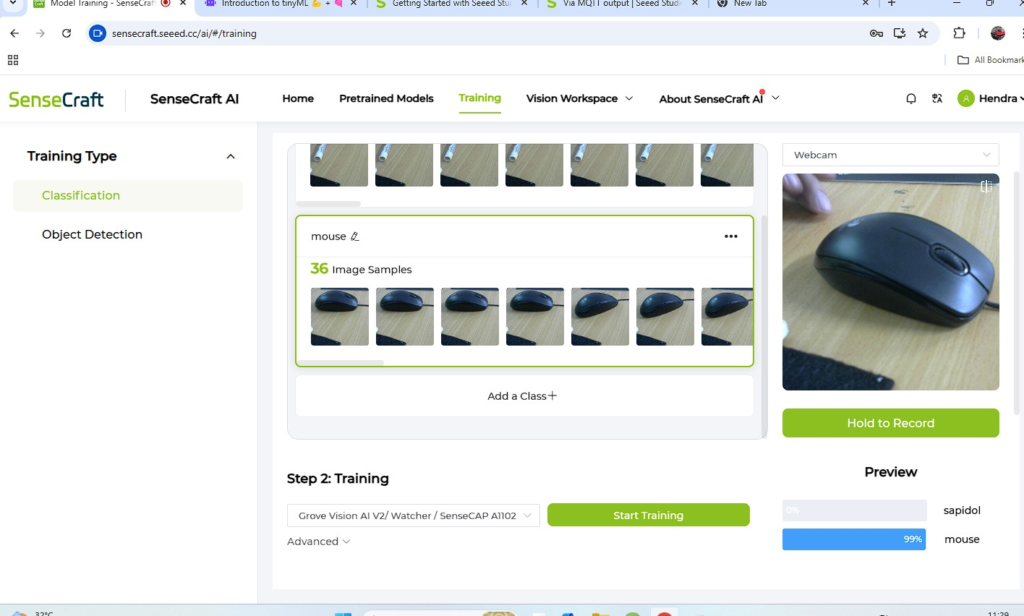Open the notifications bell
Image resolution: width=1024 pixels, height=616 pixels.
point(911,99)
